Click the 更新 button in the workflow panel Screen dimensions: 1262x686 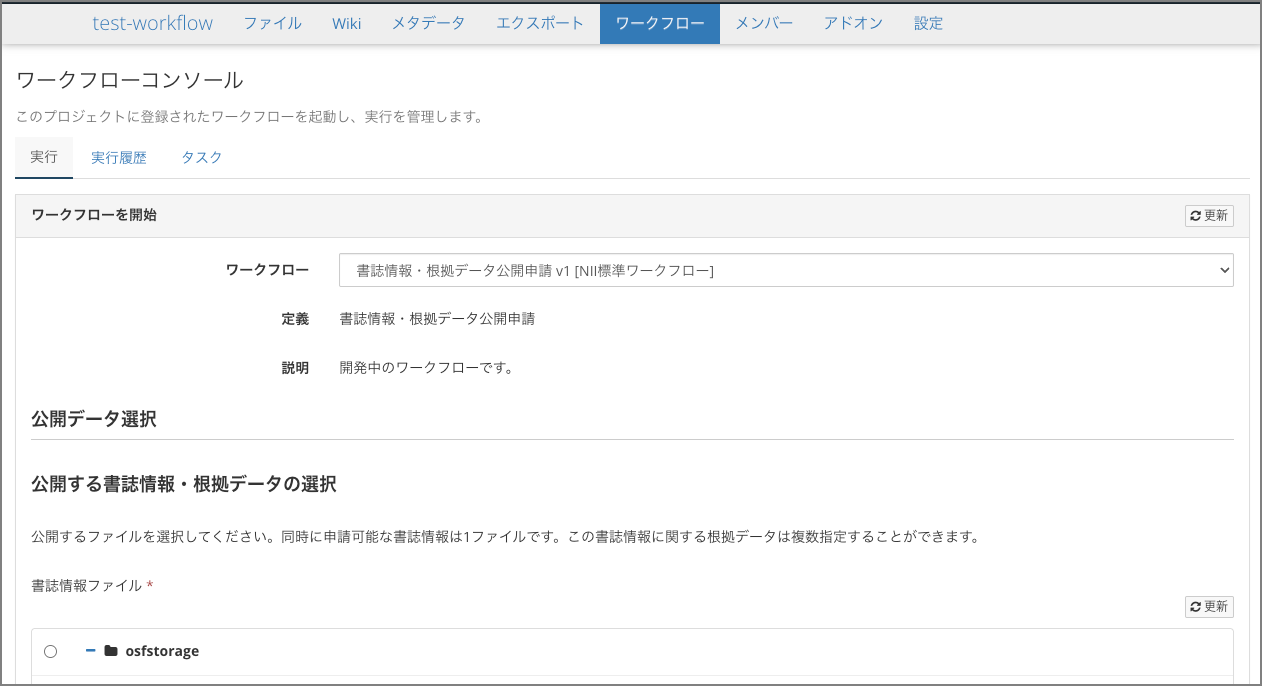point(1208,215)
